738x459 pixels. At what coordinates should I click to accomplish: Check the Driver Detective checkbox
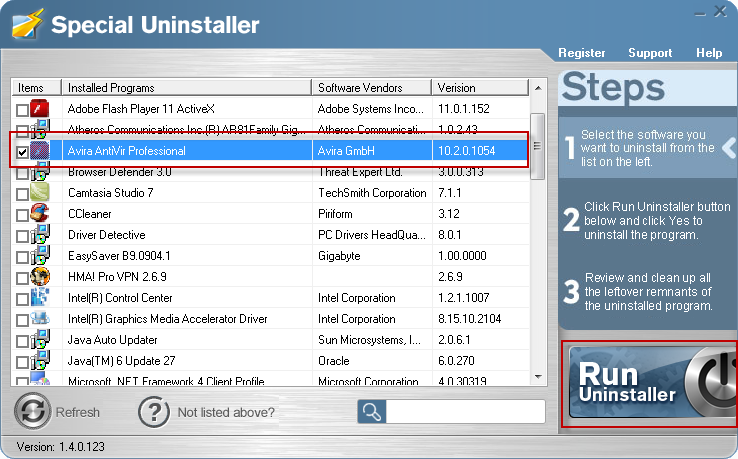point(22,236)
